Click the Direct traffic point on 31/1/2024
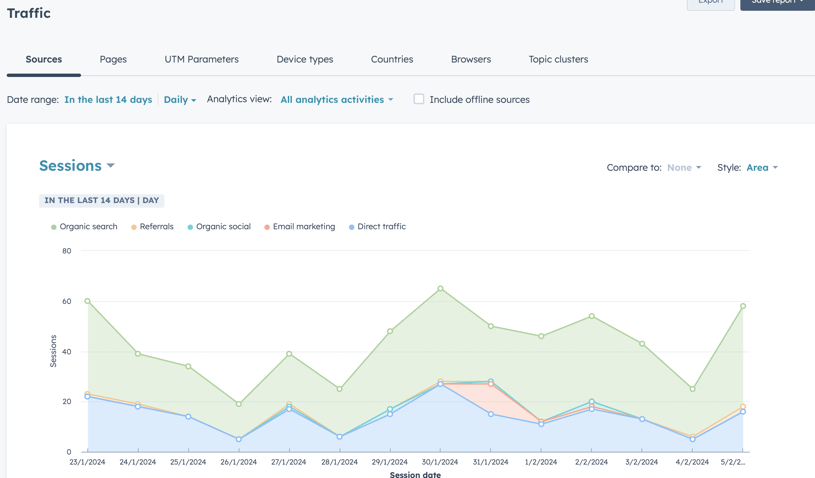 [x=491, y=414]
